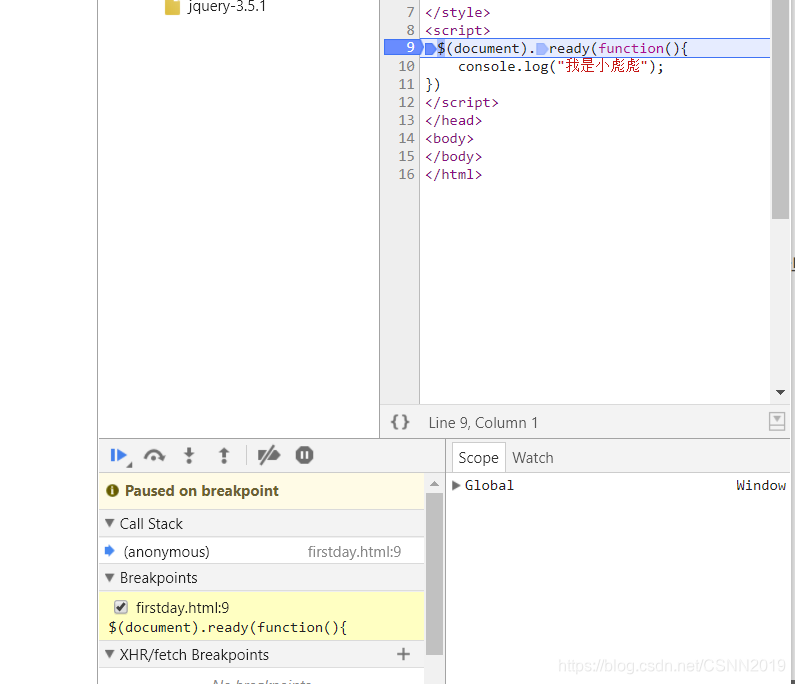
Task: Click the <body> tag on line 14
Action: click(449, 138)
